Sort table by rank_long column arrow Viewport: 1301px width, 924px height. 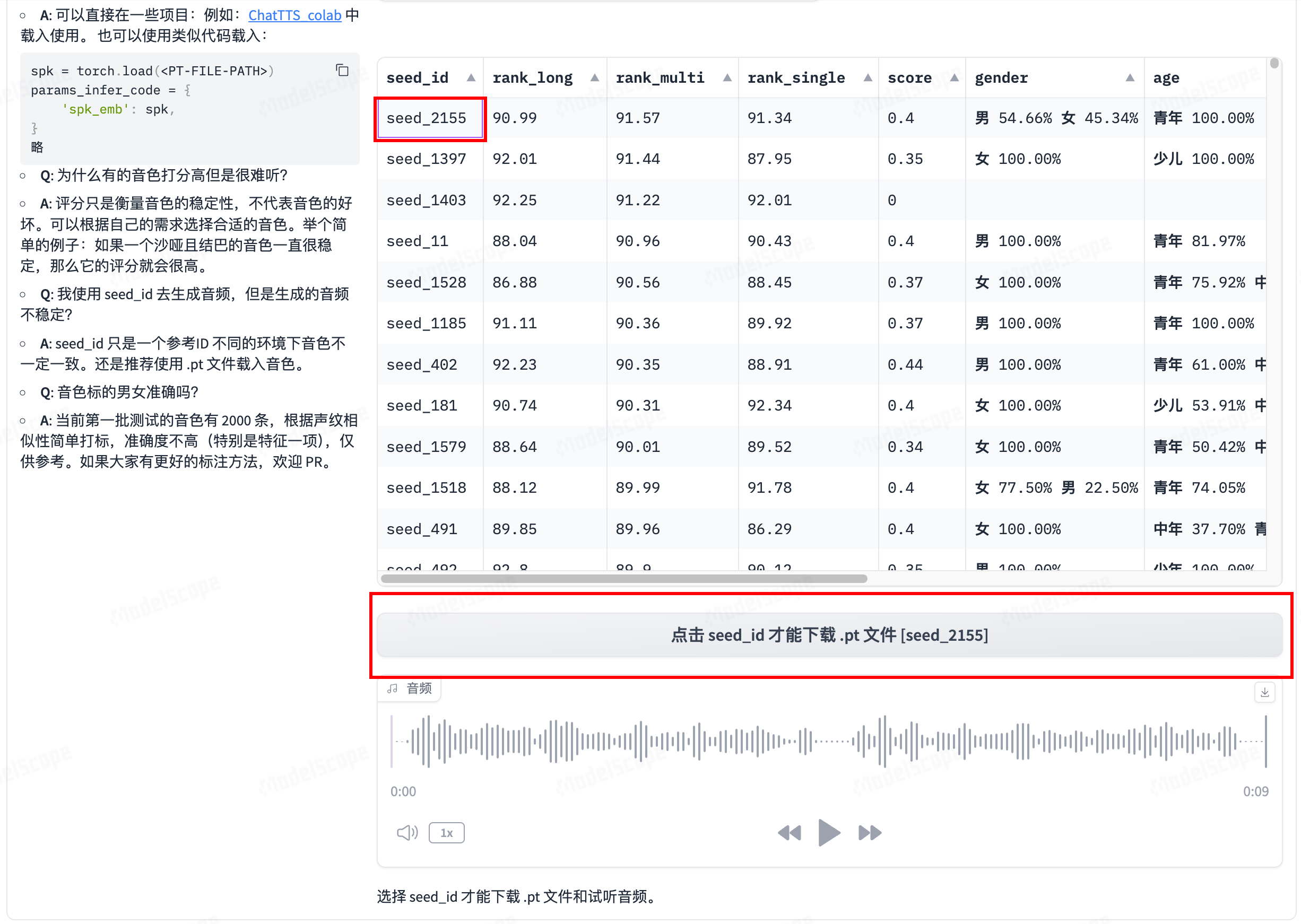(x=594, y=78)
